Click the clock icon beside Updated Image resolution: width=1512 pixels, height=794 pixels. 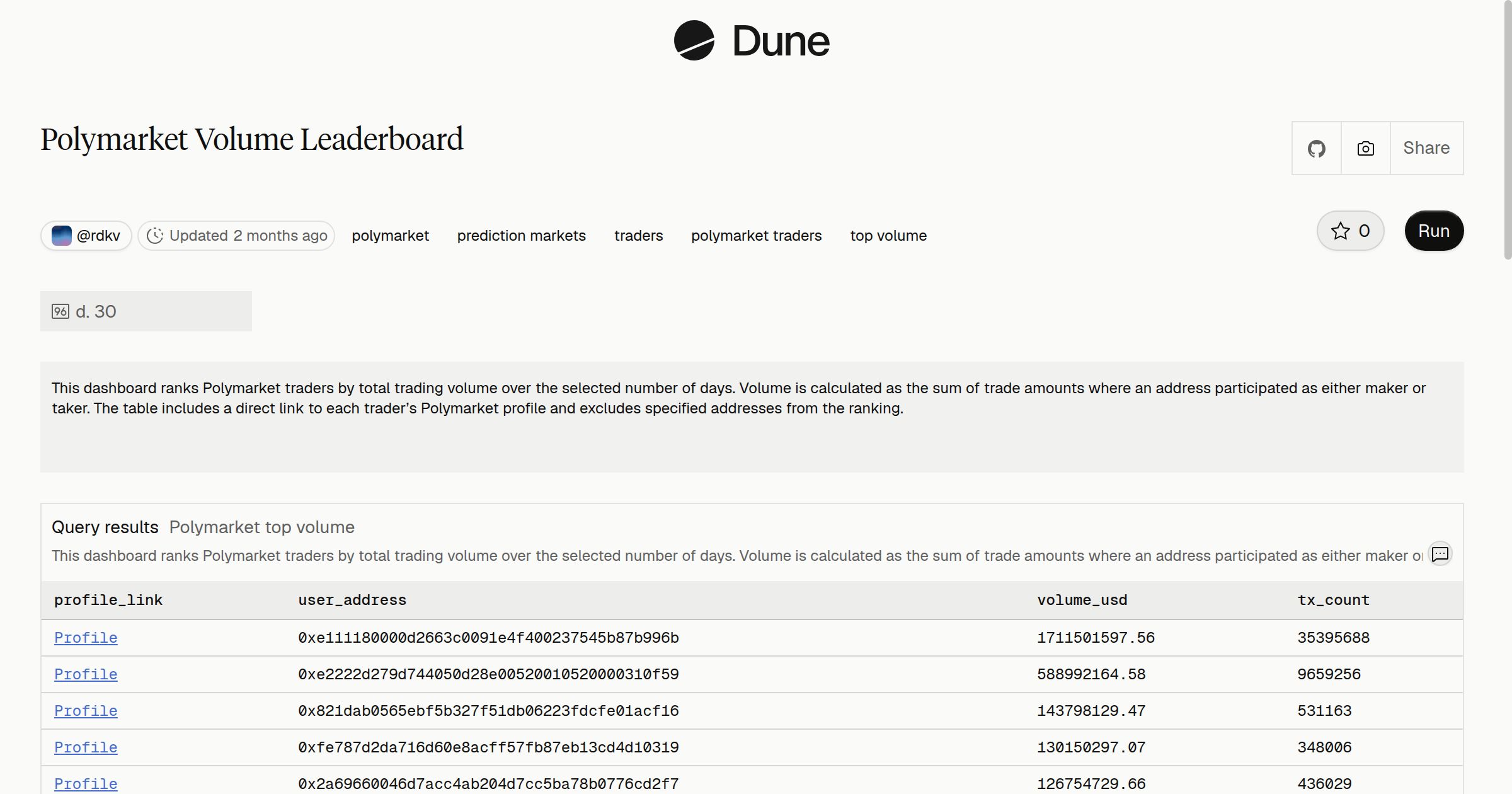click(x=155, y=236)
